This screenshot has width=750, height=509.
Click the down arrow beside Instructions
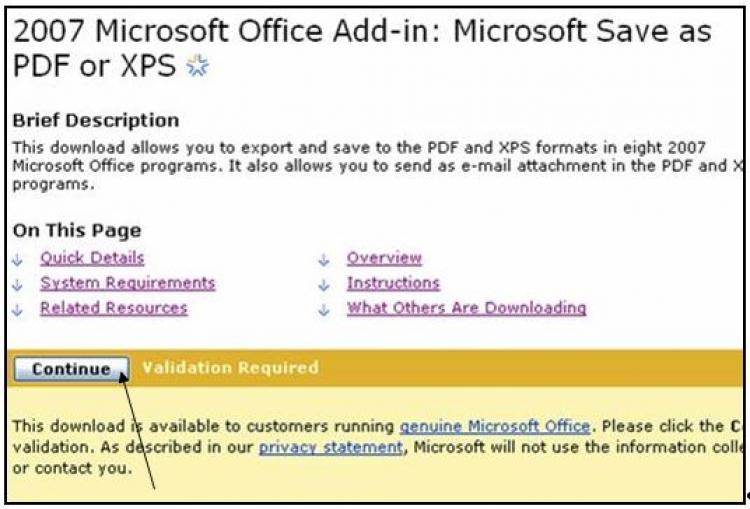324,284
